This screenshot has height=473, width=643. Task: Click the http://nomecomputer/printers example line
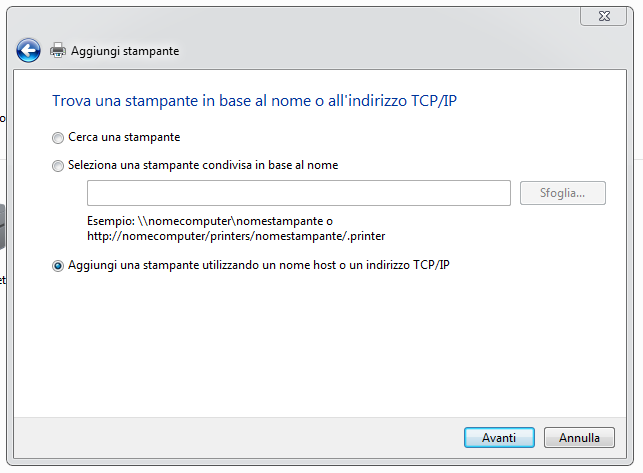[x=235, y=236]
